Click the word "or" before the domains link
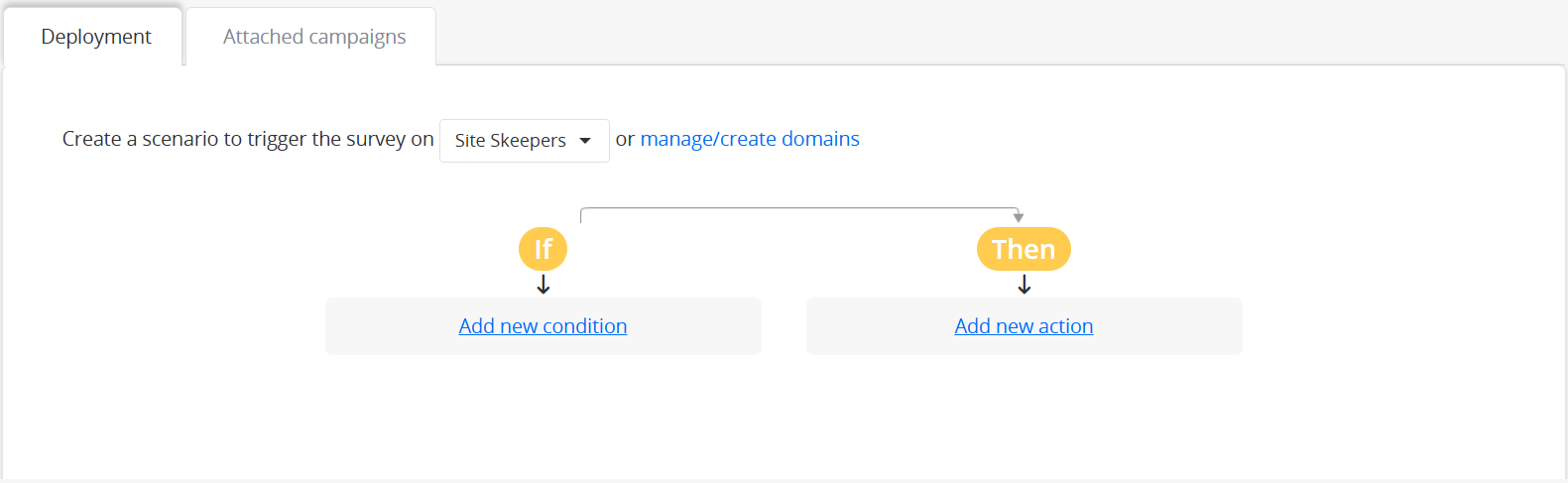 (625, 139)
